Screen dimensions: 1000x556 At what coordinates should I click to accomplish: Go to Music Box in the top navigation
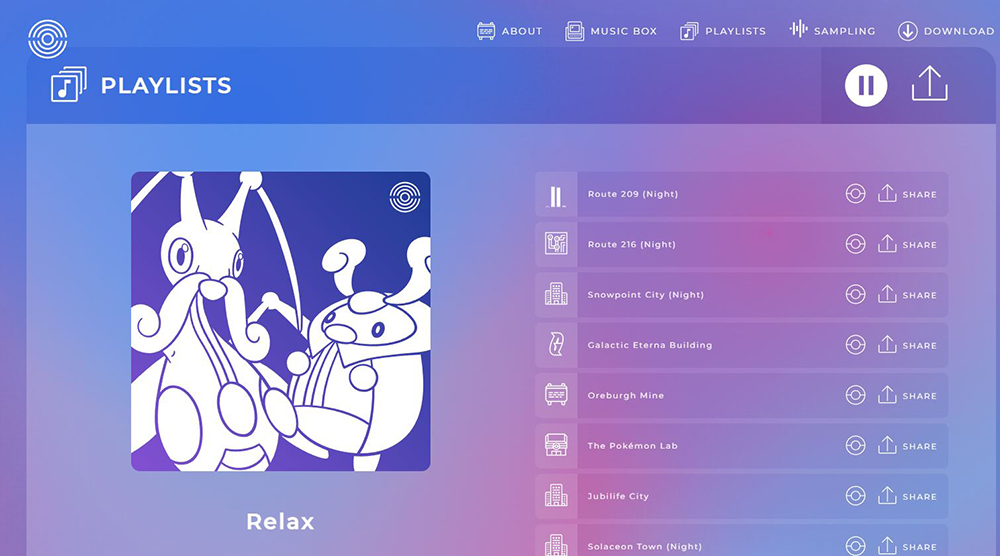611,31
